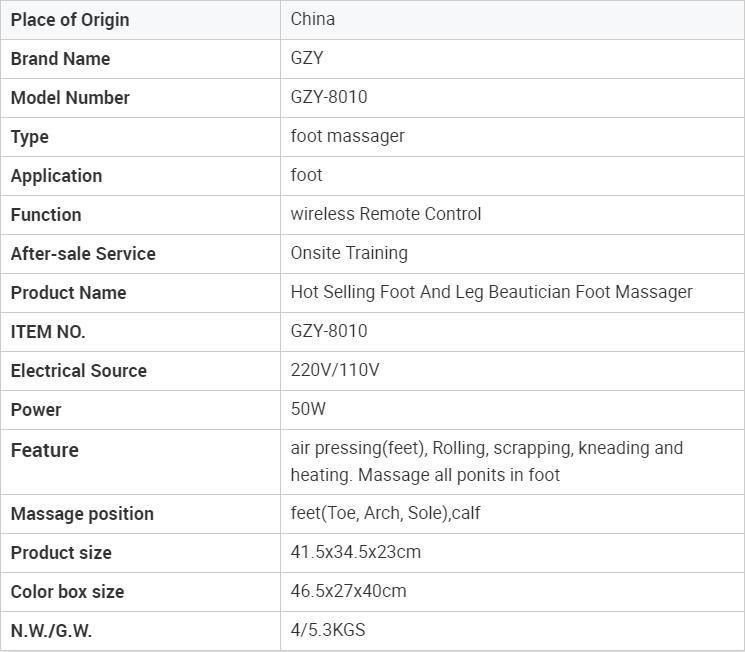Click the 'foot massager' type value
Image resolution: width=745 pixels, height=652 pixels.
point(347,136)
